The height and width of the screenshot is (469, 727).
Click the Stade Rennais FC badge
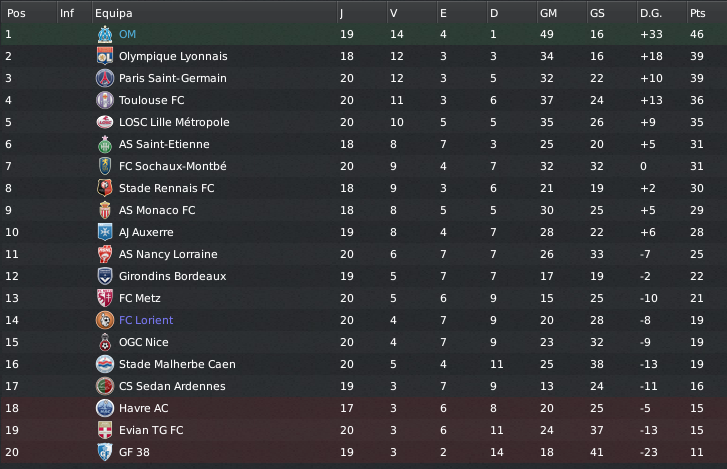click(104, 188)
